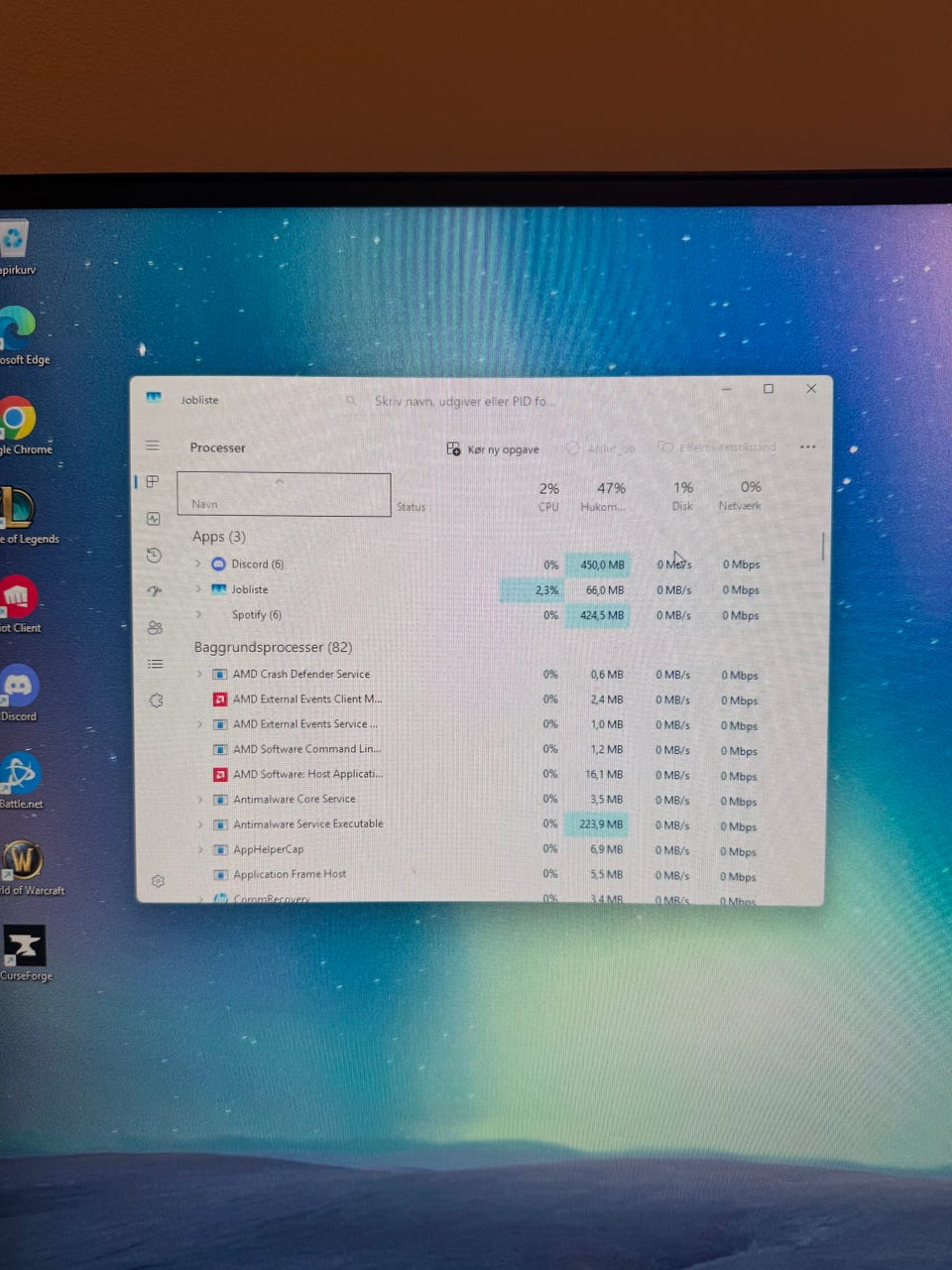
Task: Click the search magnifier icon in title bar
Action: click(x=351, y=401)
